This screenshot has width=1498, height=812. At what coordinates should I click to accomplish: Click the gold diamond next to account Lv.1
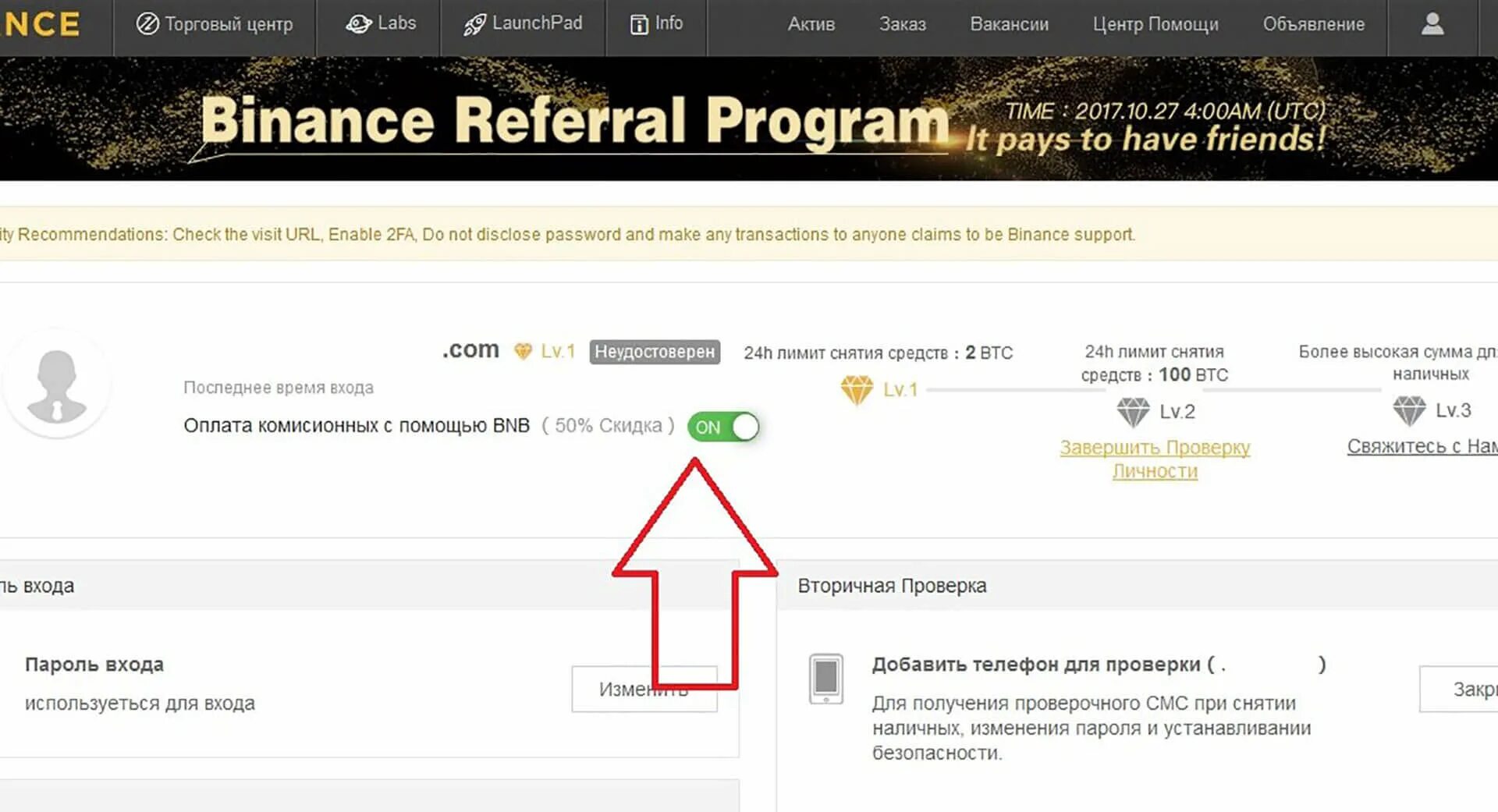coord(523,352)
